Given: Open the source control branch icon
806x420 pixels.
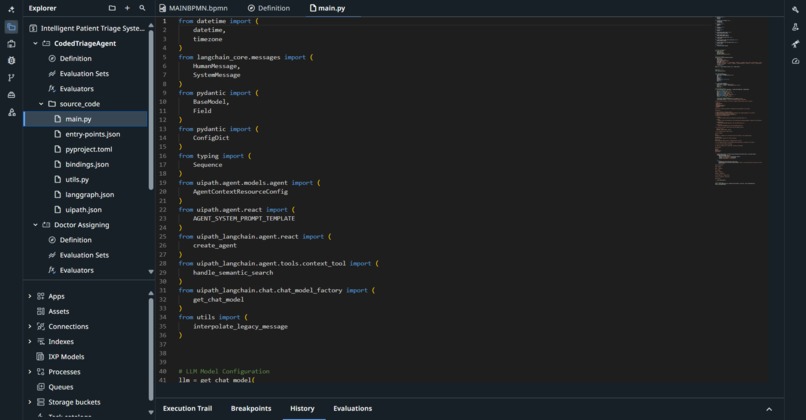Looking at the screenshot, I should pos(11,78).
